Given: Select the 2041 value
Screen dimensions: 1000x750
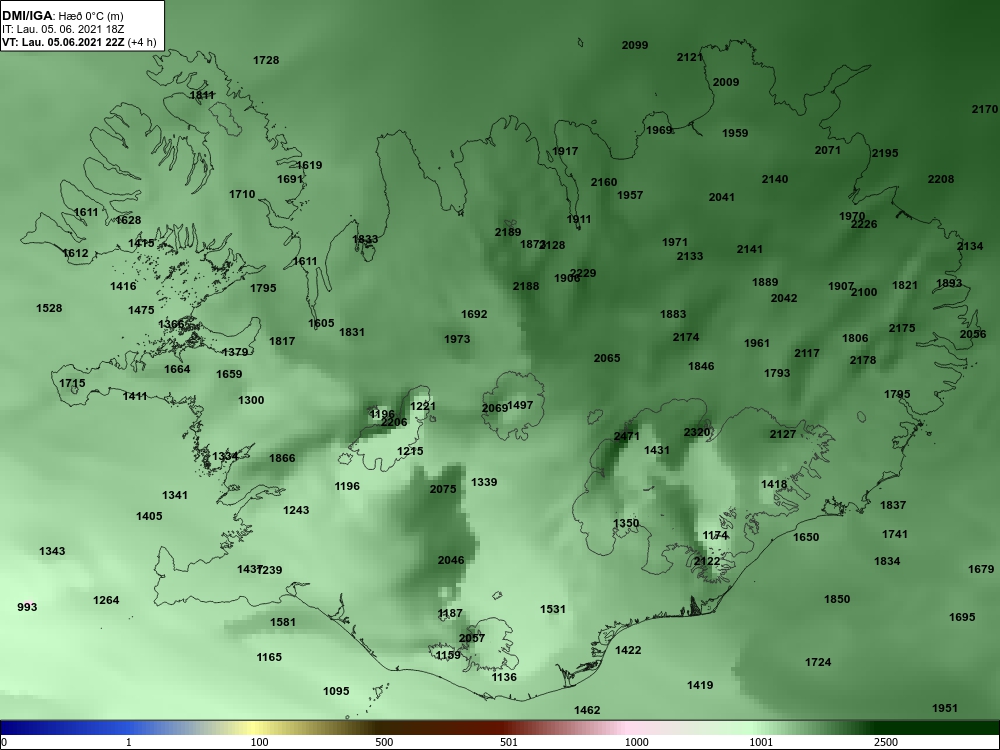Looking at the screenshot, I should click(721, 198).
